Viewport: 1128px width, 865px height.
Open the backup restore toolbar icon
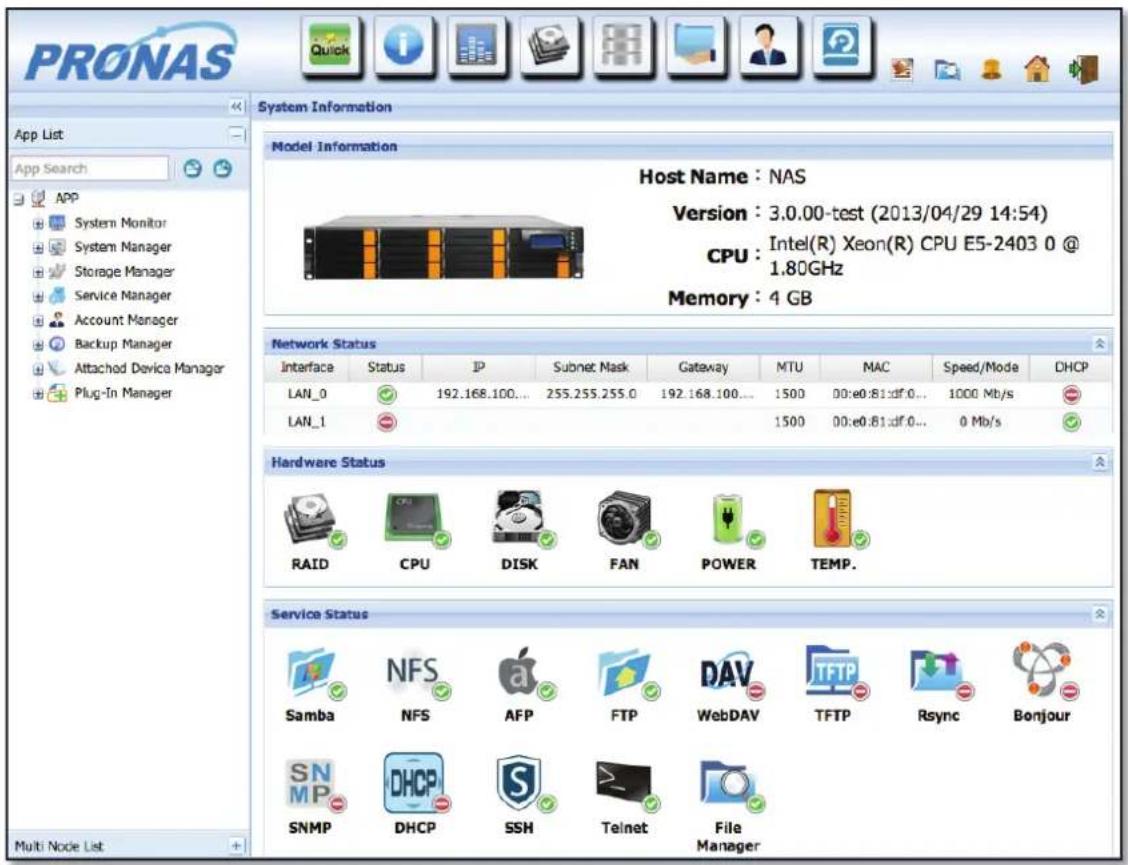tap(842, 46)
